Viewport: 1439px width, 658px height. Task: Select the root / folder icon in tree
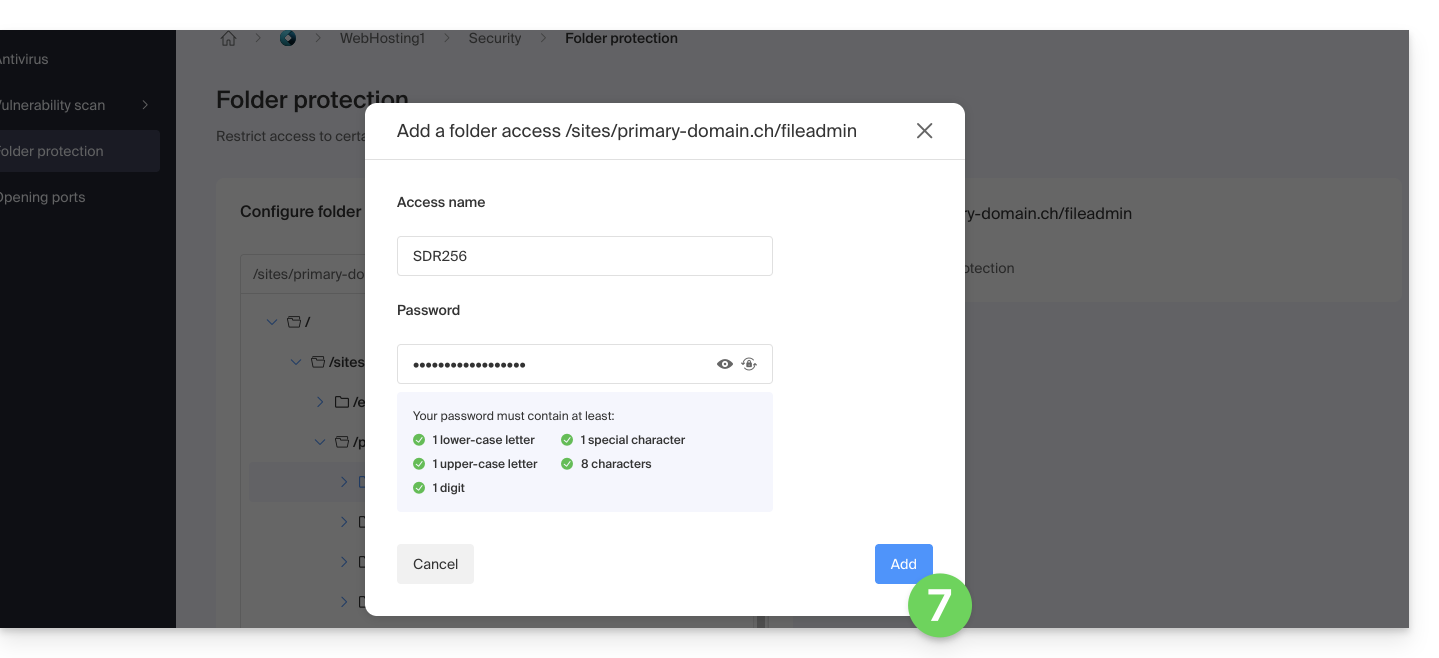click(294, 322)
